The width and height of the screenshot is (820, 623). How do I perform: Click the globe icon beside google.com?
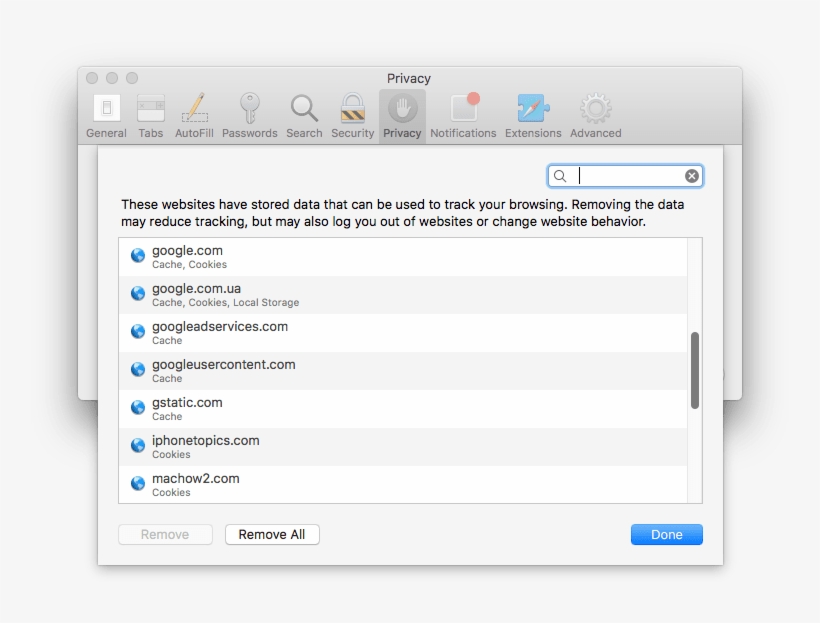pyautogui.click(x=138, y=255)
